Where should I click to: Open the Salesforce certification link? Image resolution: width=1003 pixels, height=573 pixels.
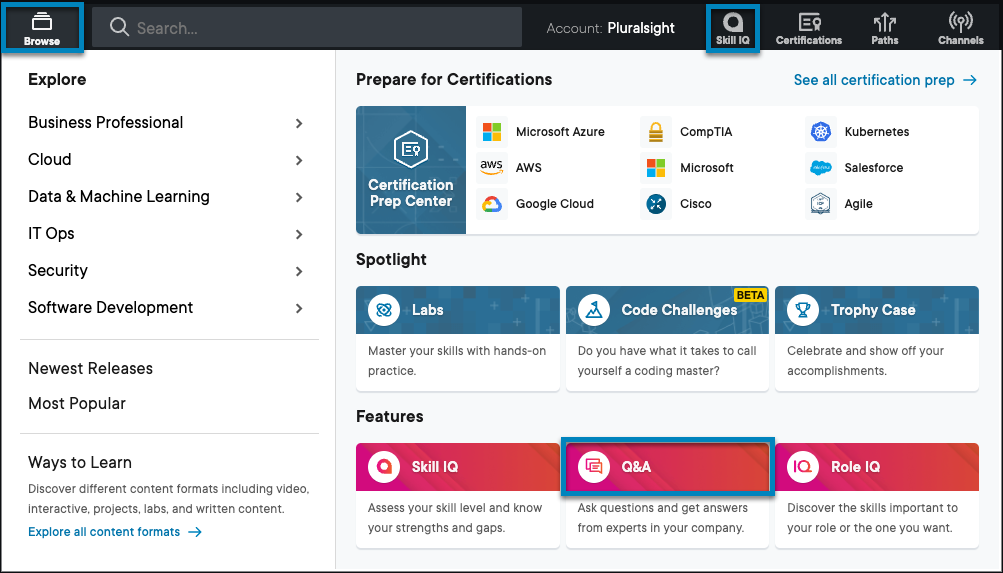[874, 168]
